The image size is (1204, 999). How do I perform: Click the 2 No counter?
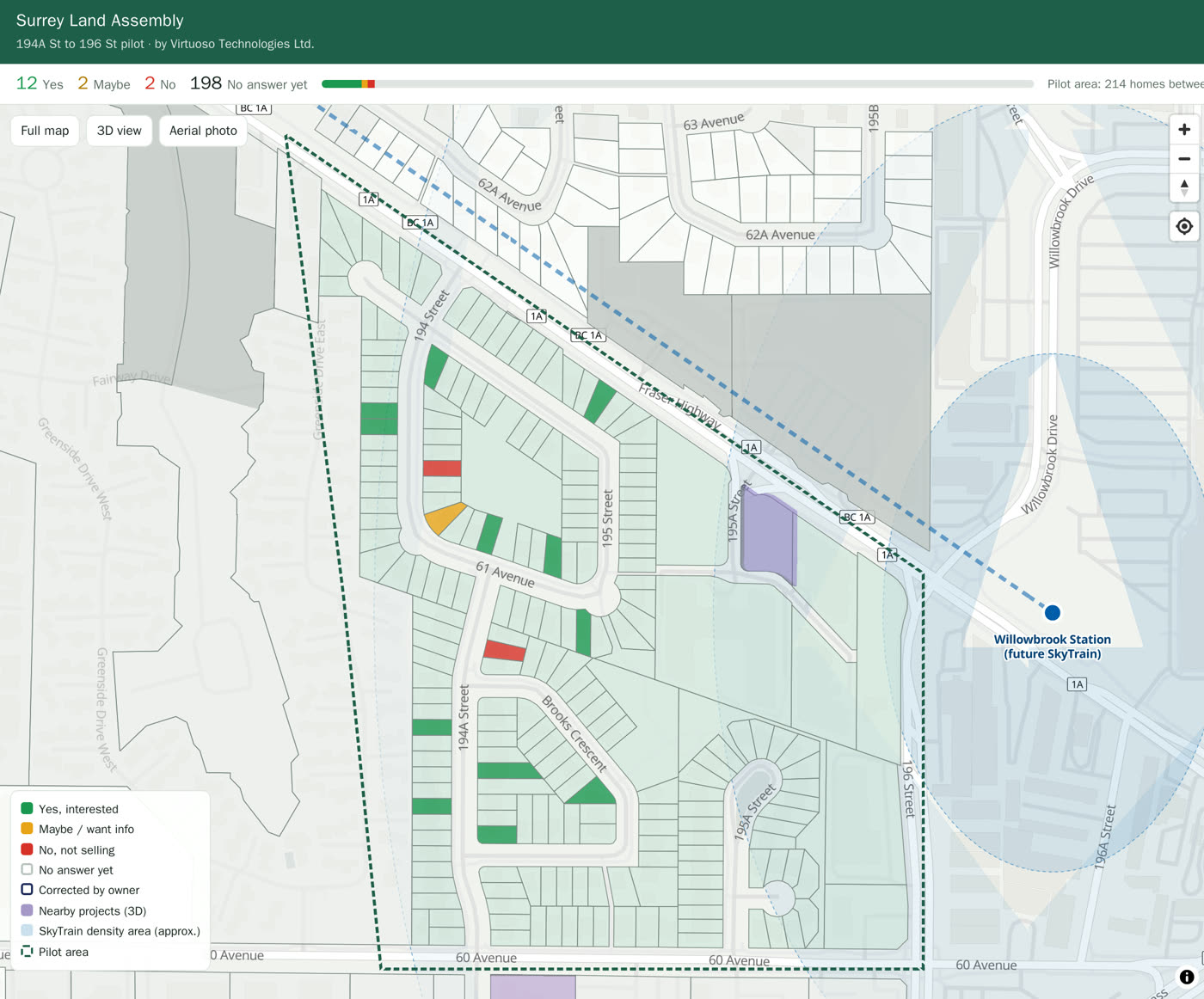[160, 83]
